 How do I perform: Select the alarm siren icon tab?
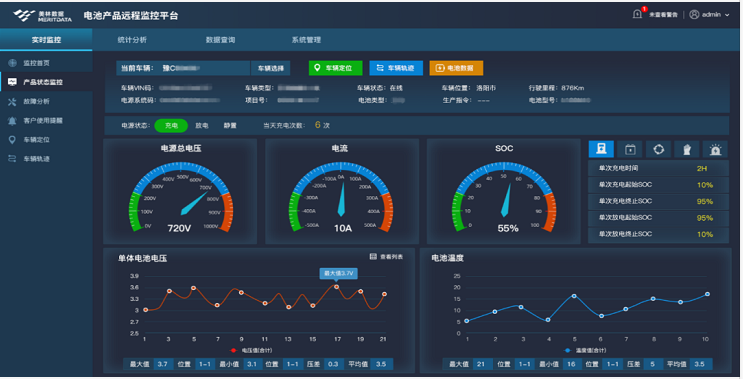click(715, 149)
